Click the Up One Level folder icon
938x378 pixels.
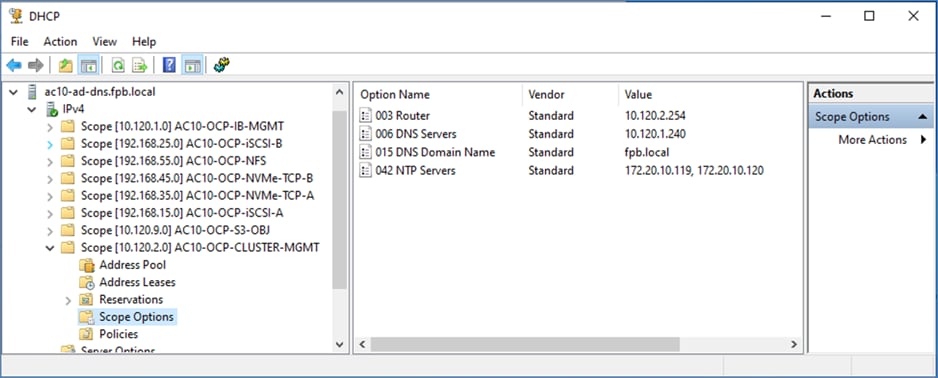(x=66, y=65)
